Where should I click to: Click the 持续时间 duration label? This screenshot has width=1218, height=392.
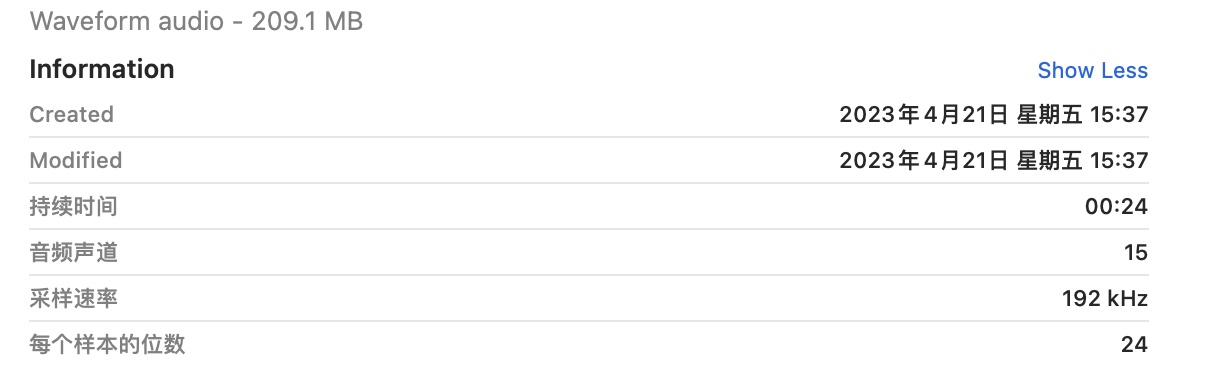(x=73, y=207)
